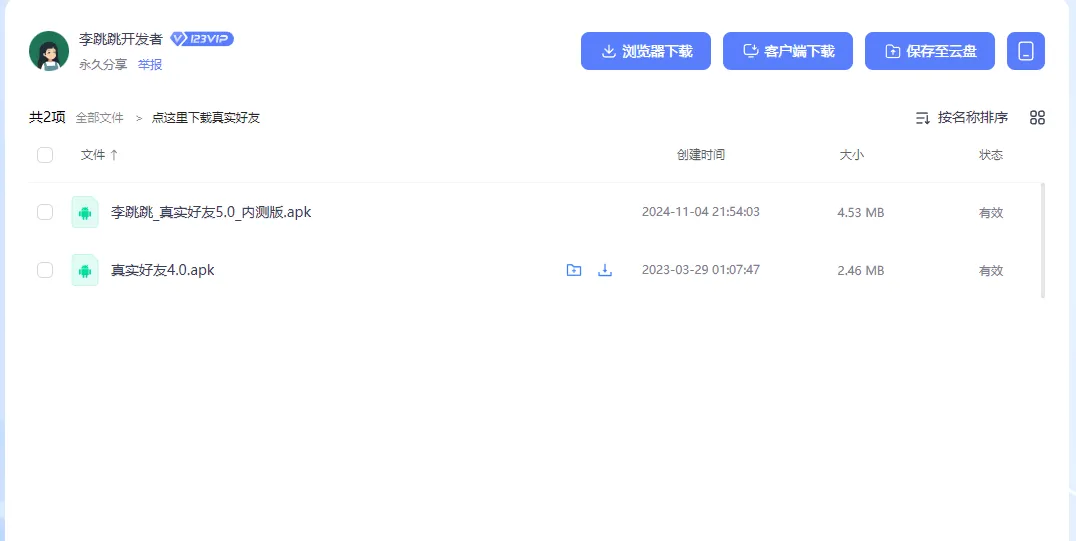Viewport: 1076px width, 541px height.
Task: Save 真实好友4.0.apk to cloud via folder icon
Action: tap(574, 270)
